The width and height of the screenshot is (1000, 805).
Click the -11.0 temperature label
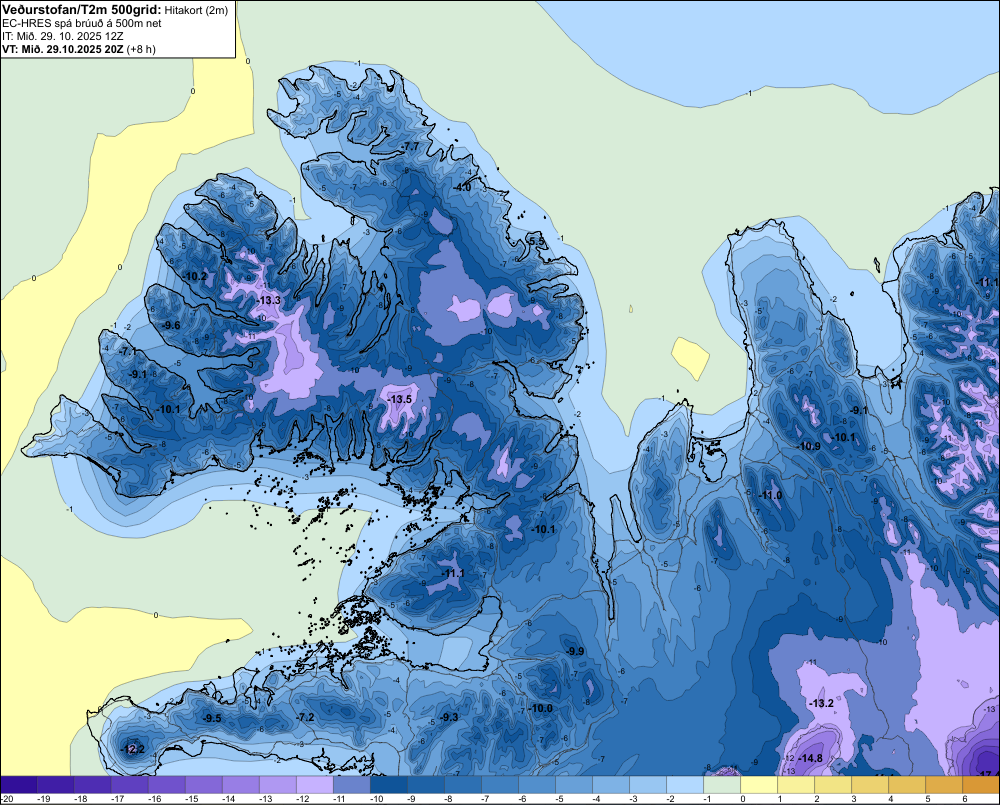pyautogui.click(x=770, y=495)
